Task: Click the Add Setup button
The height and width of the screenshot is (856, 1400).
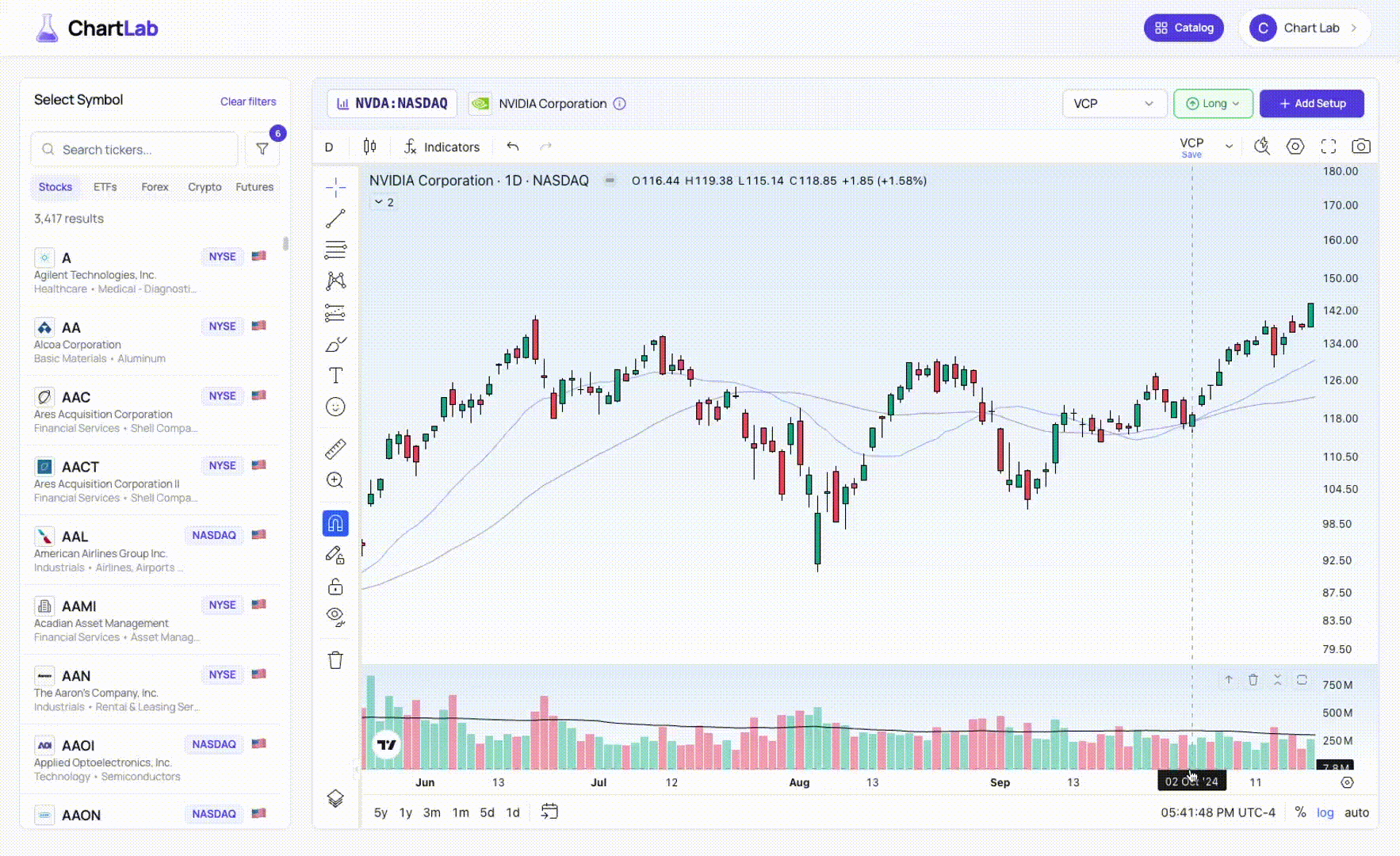Action: coord(1311,104)
